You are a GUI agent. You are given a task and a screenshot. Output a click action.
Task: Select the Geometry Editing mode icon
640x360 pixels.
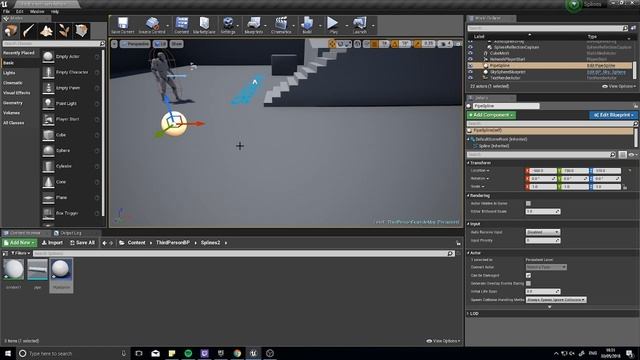tap(81, 31)
